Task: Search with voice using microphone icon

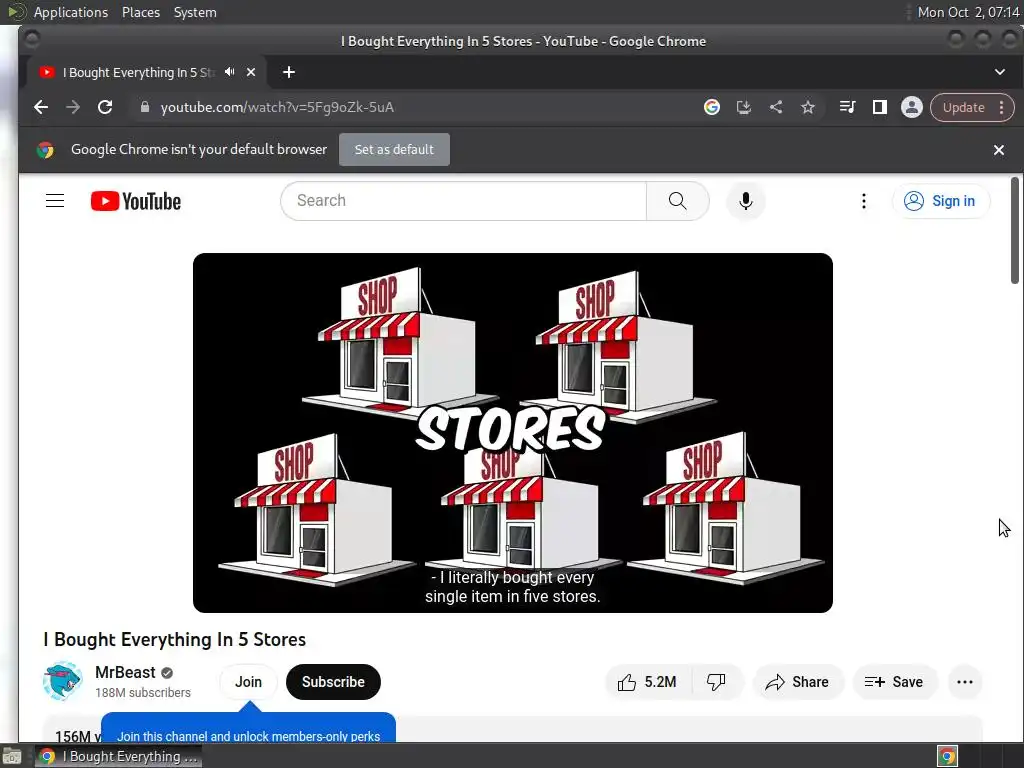Action: pyautogui.click(x=746, y=200)
